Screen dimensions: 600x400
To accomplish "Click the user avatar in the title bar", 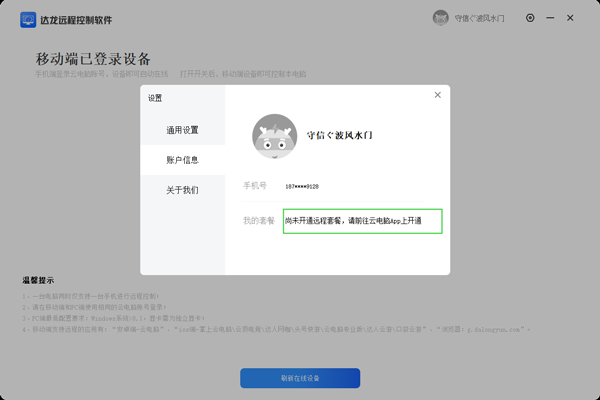I will (440, 18).
